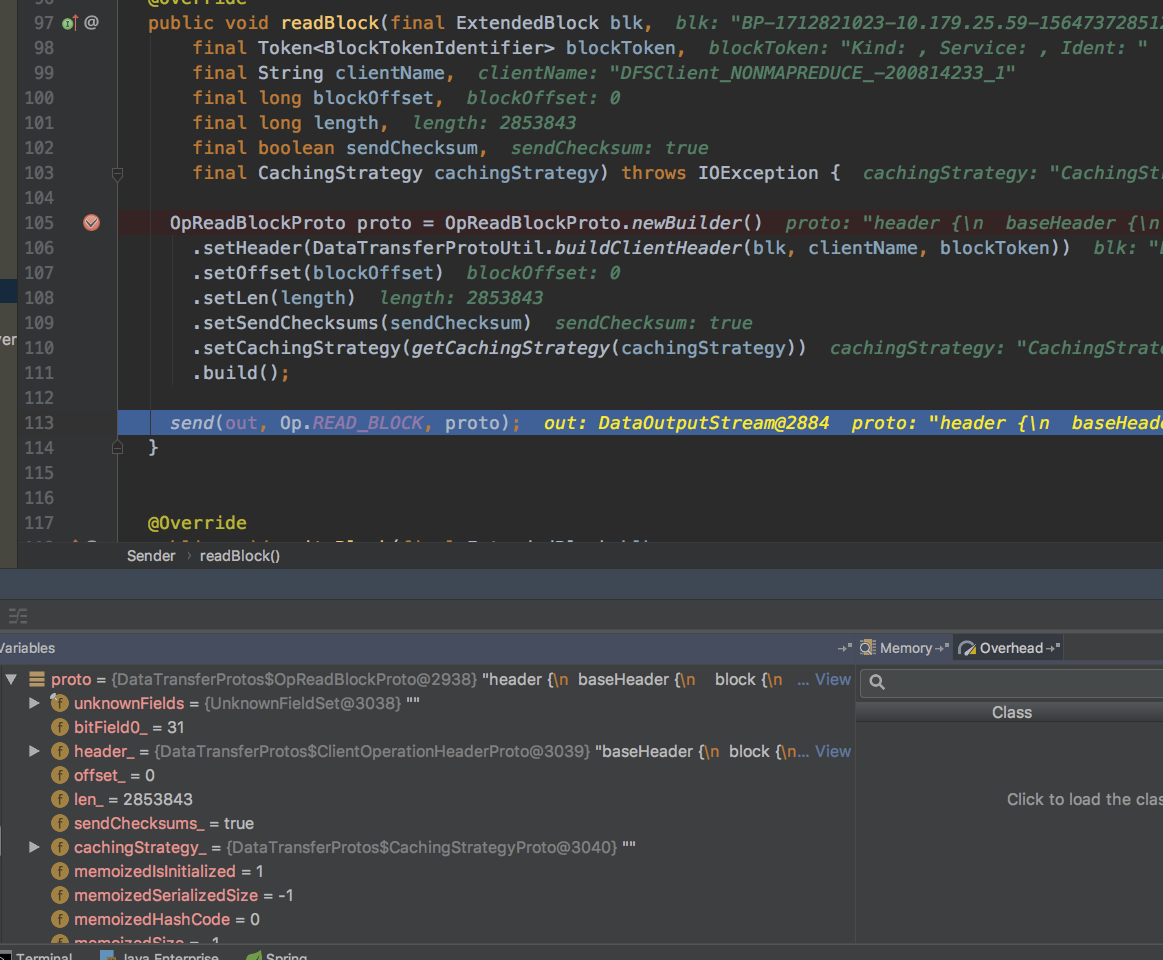Click 'Click to load the classes' text
1163x960 pixels.
[x=1084, y=799]
